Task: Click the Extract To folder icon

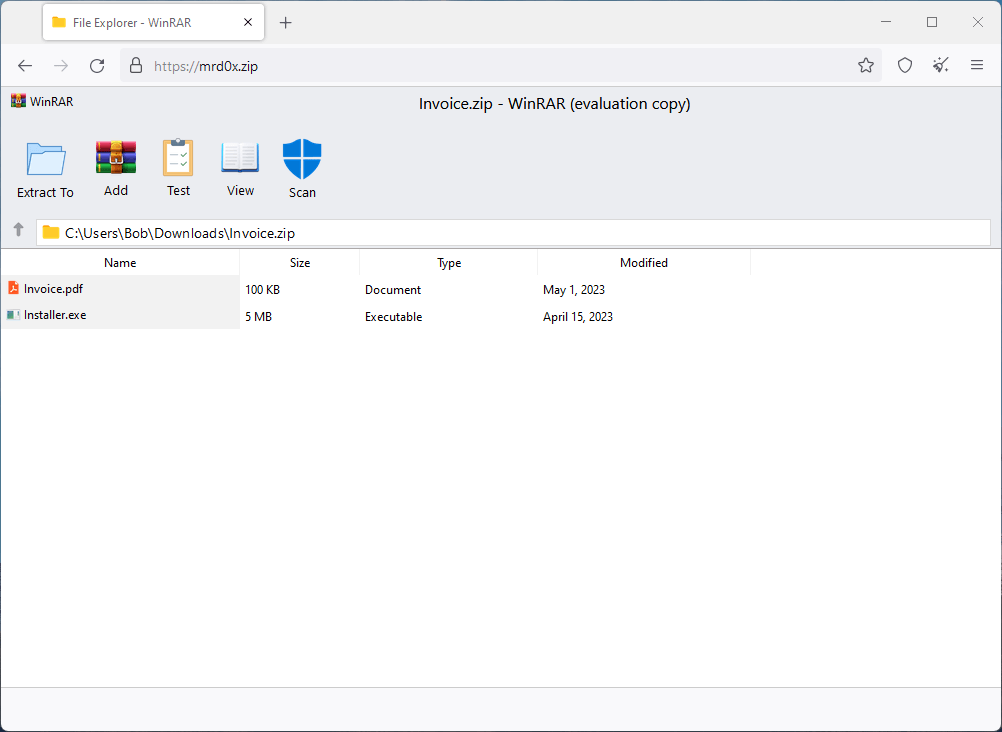Action: pos(46,159)
